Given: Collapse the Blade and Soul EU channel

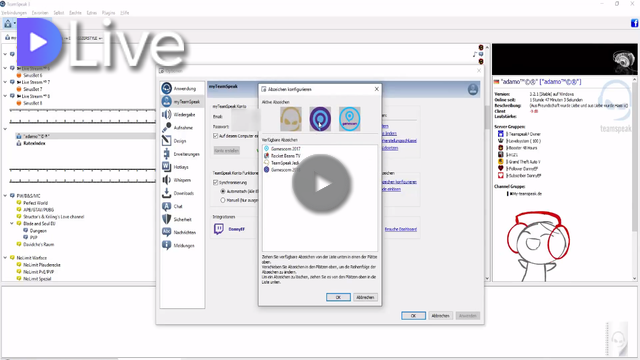Looking at the screenshot, I should [12, 224].
